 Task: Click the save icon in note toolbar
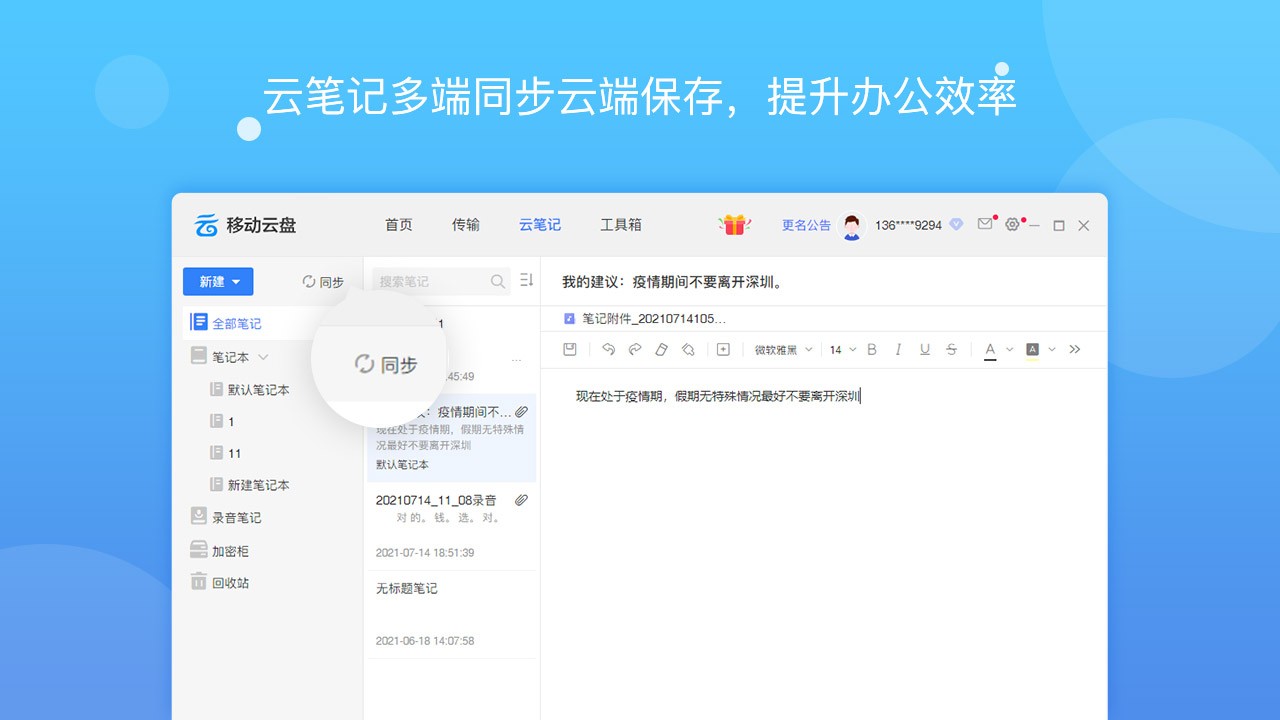[x=569, y=349]
